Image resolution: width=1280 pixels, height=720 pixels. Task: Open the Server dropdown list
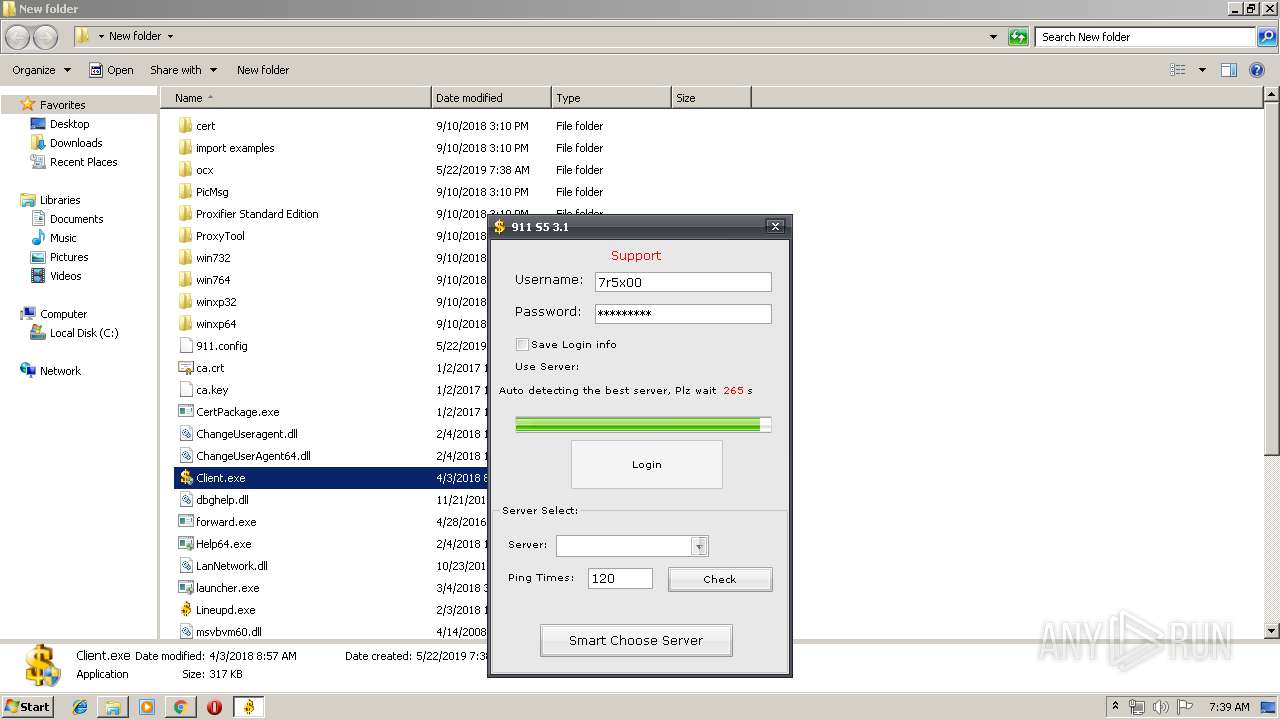699,546
